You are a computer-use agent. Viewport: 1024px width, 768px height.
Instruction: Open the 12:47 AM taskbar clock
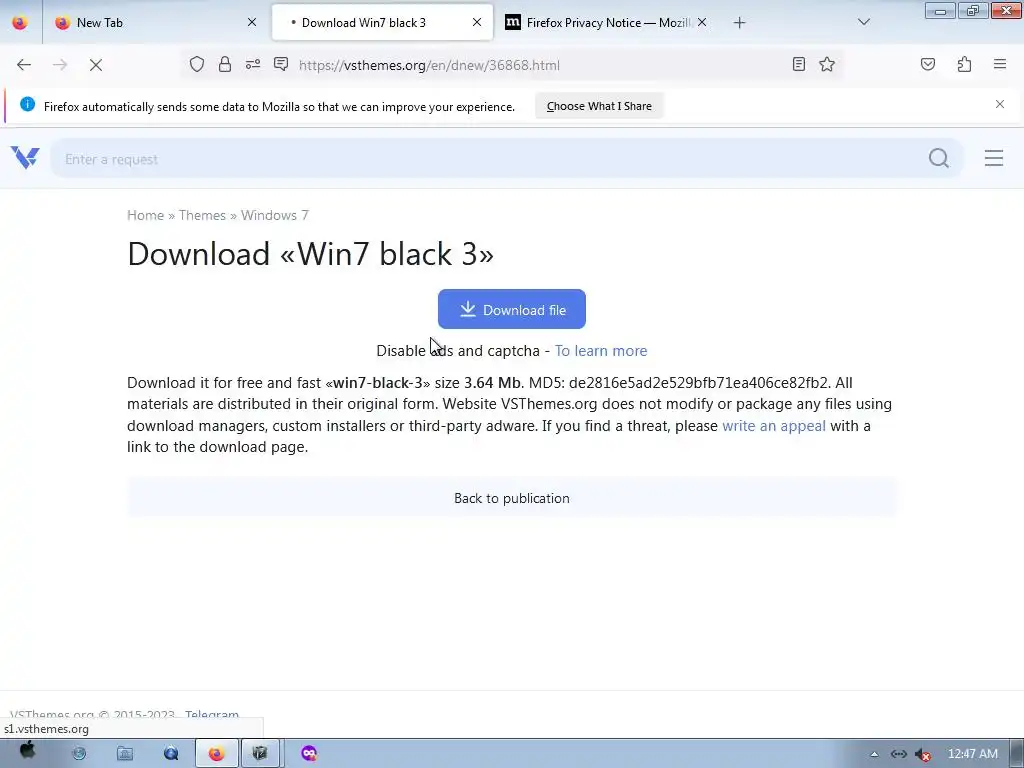[972, 754]
